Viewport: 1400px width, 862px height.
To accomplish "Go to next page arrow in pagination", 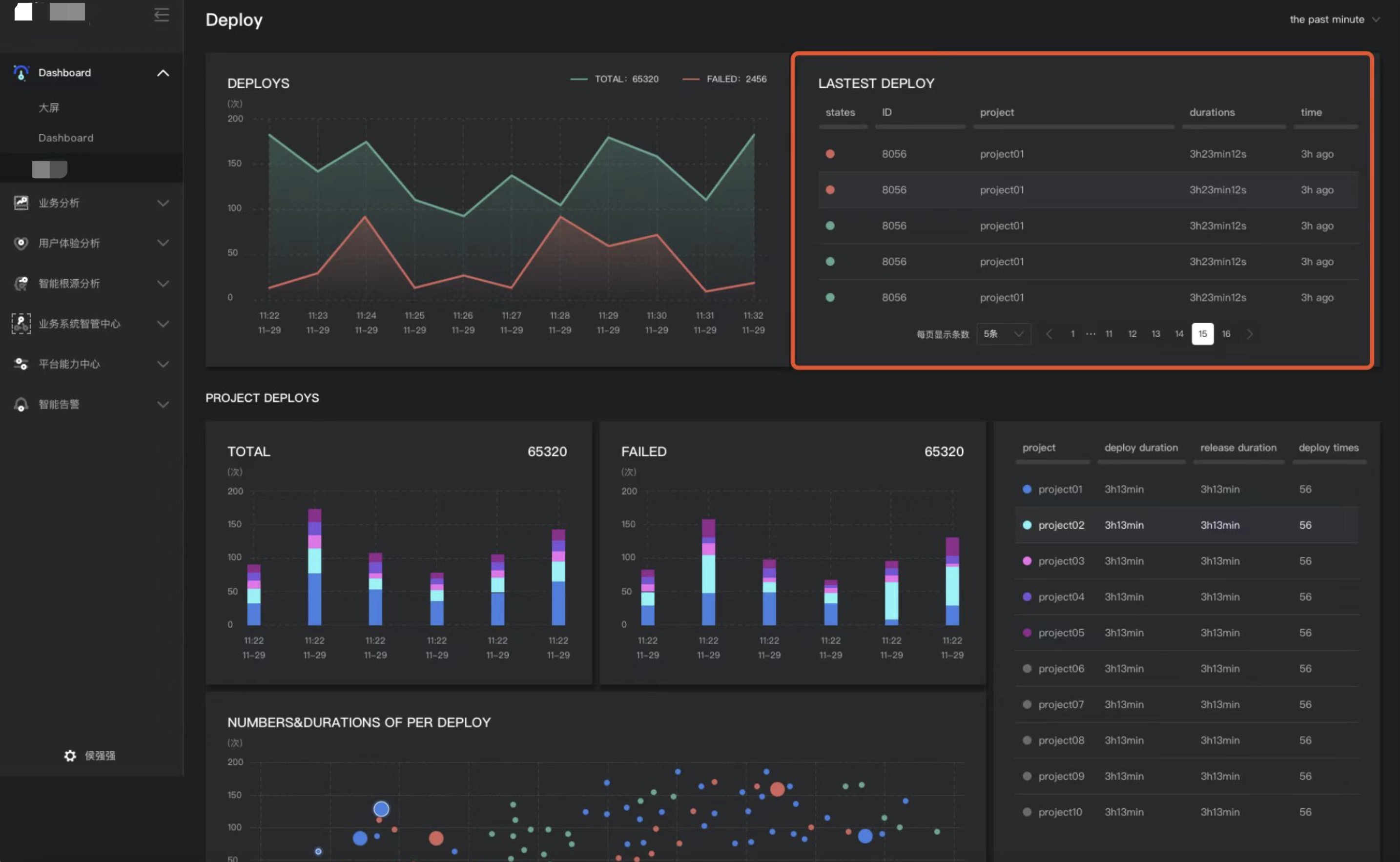I will click(1250, 334).
